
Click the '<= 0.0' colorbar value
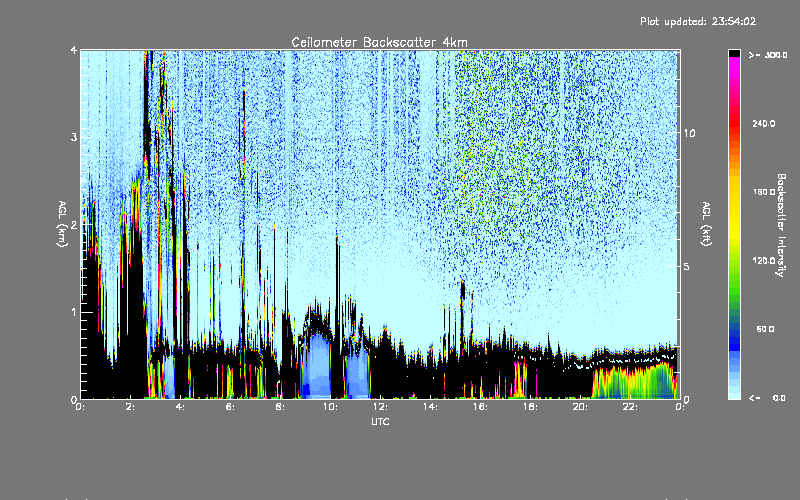767,398
